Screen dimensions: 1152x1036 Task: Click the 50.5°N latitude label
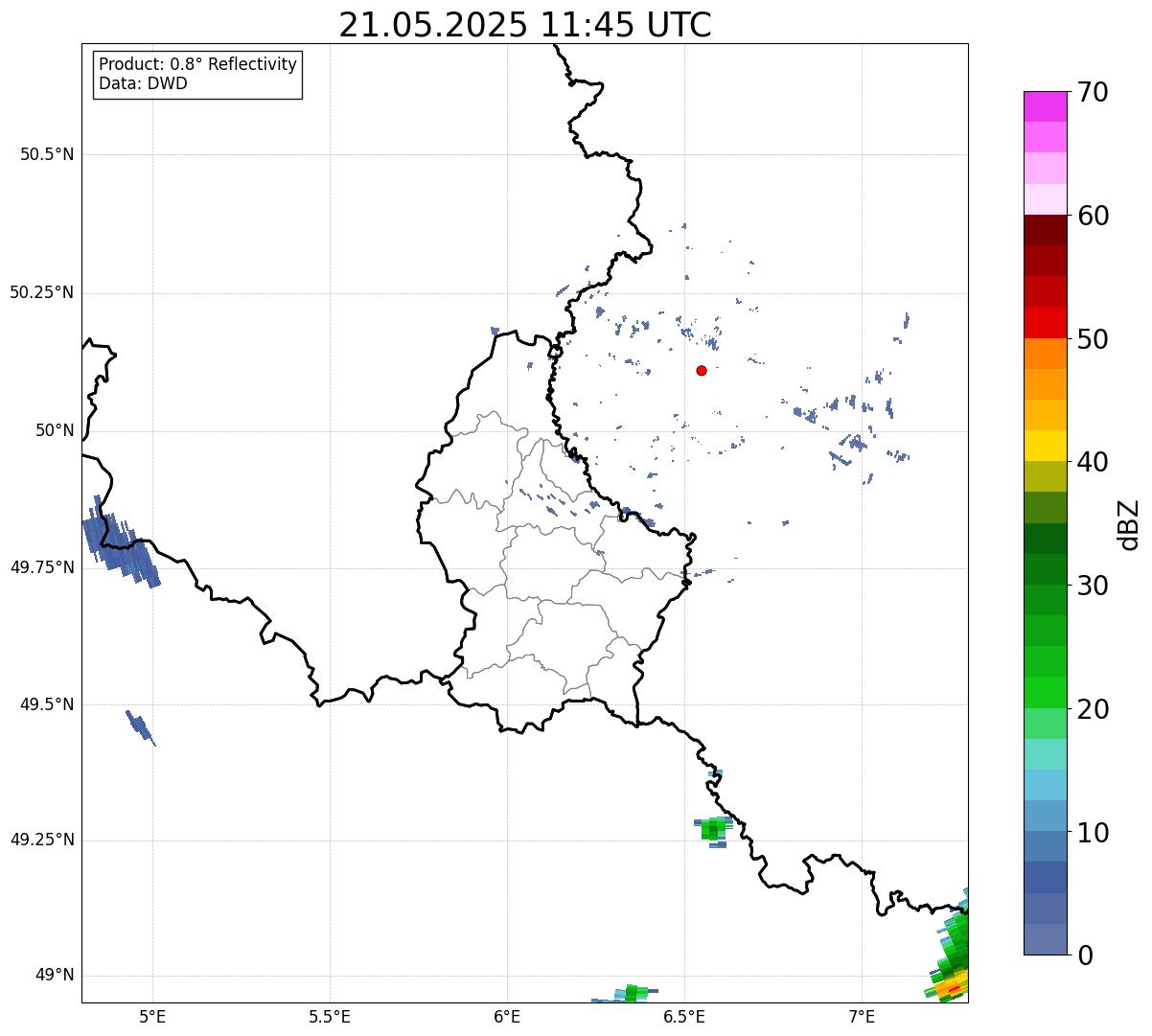click(46, 155)
